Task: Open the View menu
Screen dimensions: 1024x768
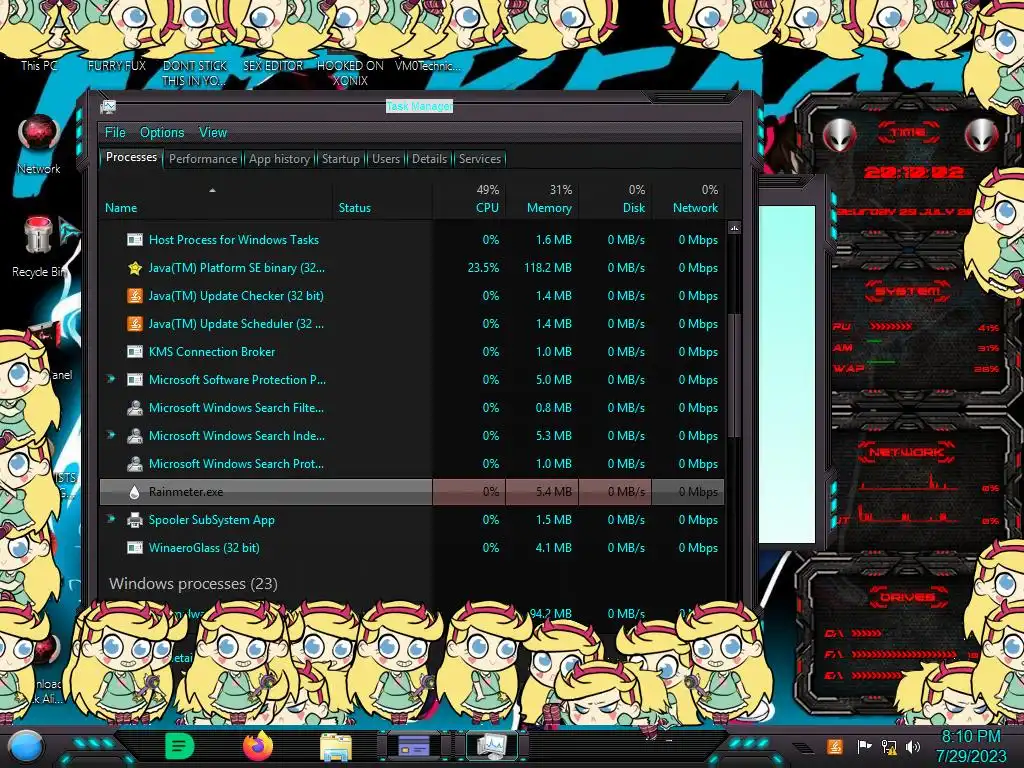Action: [213, 133]
